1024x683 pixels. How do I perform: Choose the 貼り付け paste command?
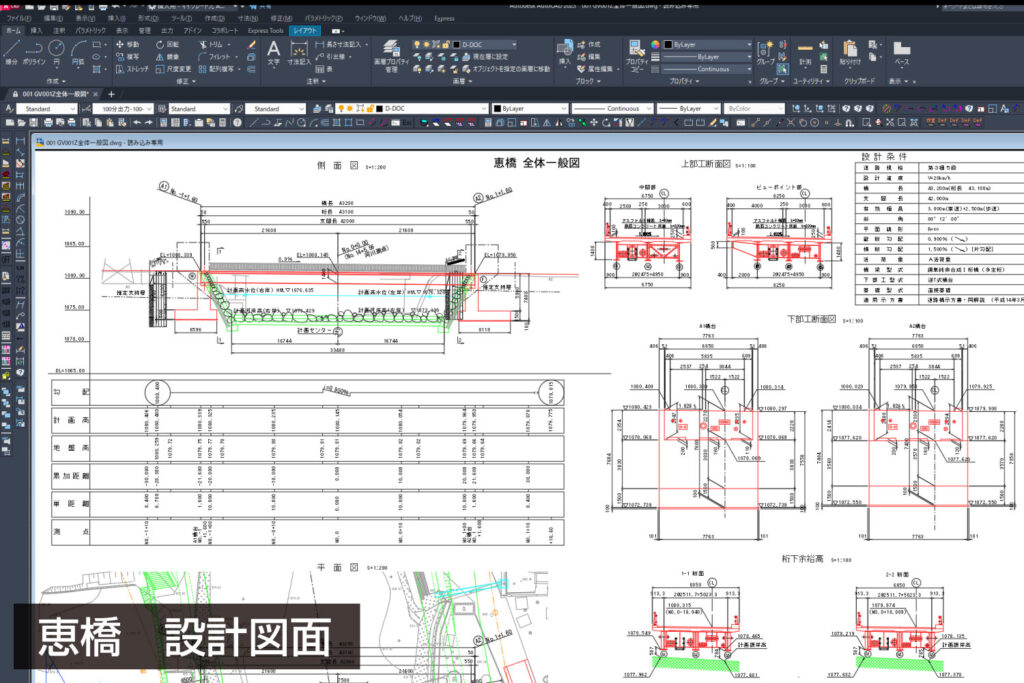click(850, 53)
